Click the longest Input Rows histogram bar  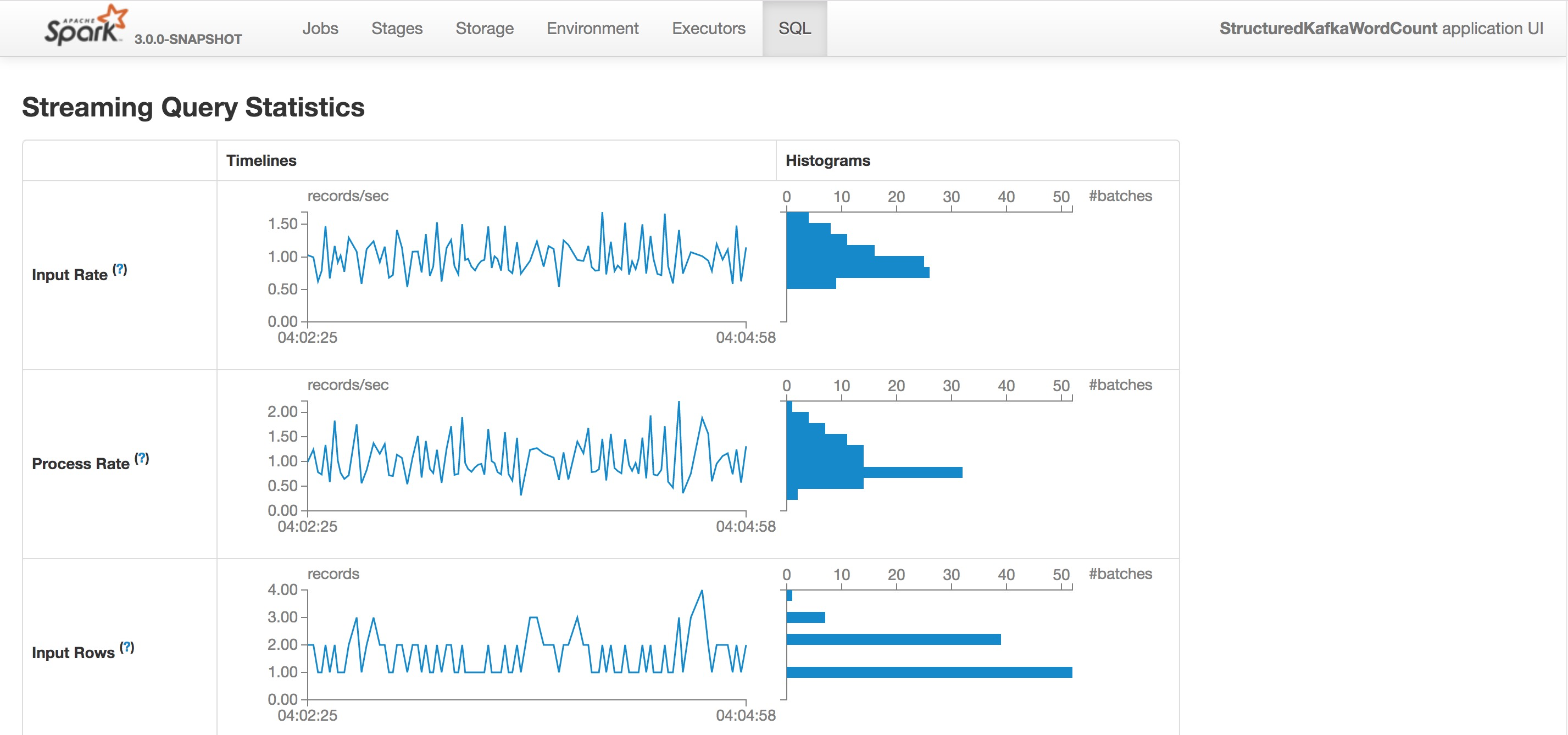pos(928,672)
